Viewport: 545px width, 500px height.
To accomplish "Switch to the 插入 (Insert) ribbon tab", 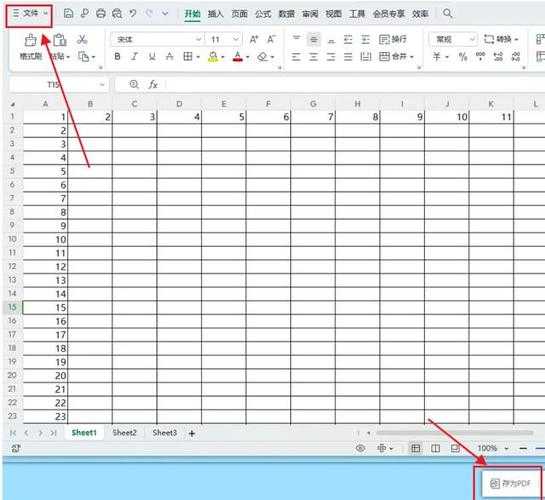I will 215,14.
